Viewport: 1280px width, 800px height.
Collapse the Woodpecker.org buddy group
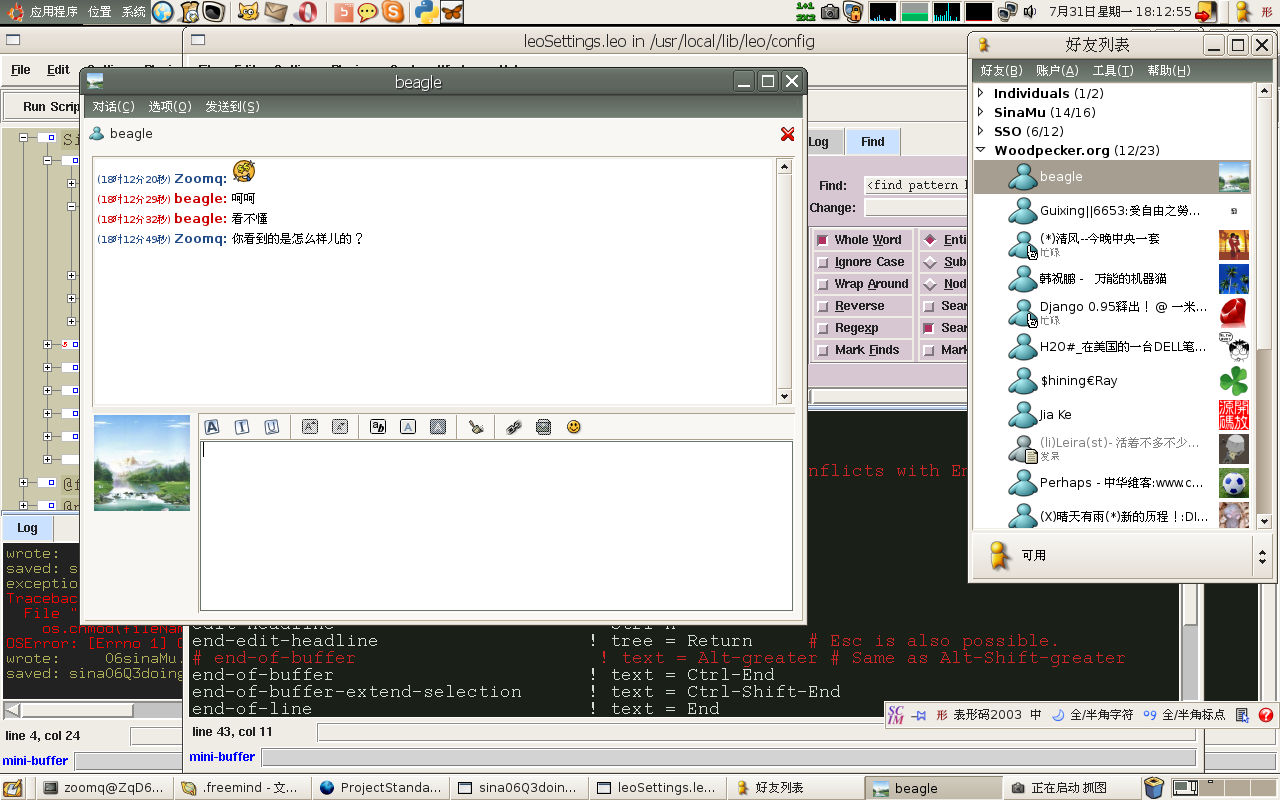981,151
